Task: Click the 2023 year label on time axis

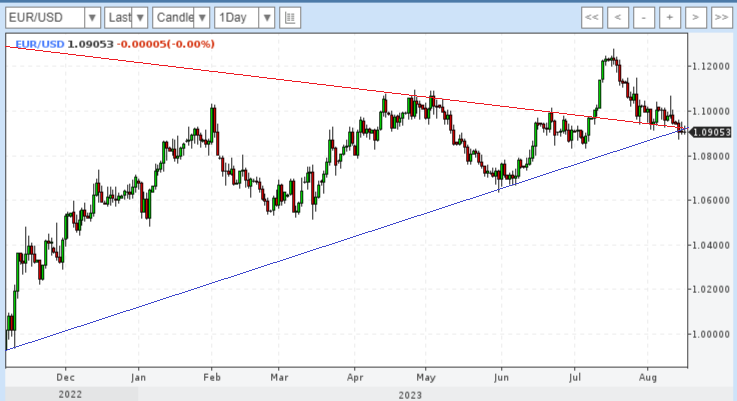Action: tap(412, 394)
